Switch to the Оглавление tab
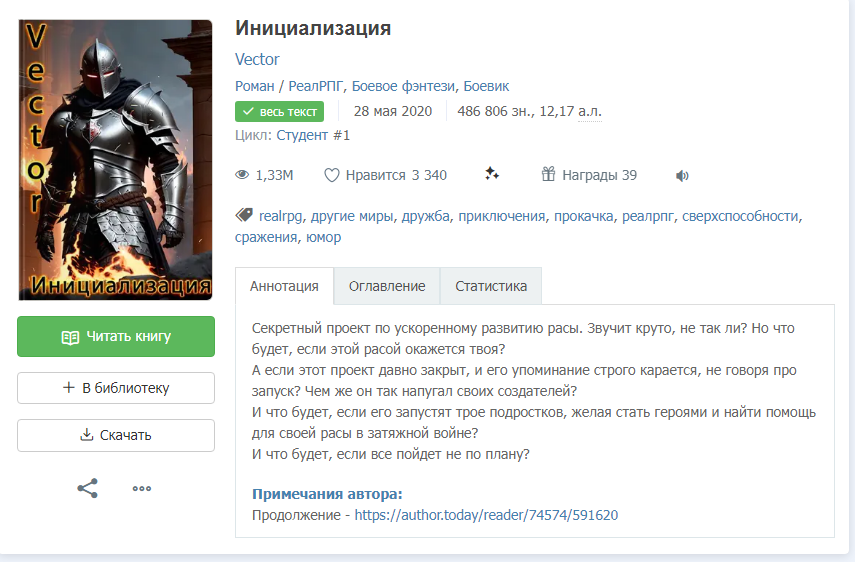Viewport: 855px width, 562px height. (387, 286)
